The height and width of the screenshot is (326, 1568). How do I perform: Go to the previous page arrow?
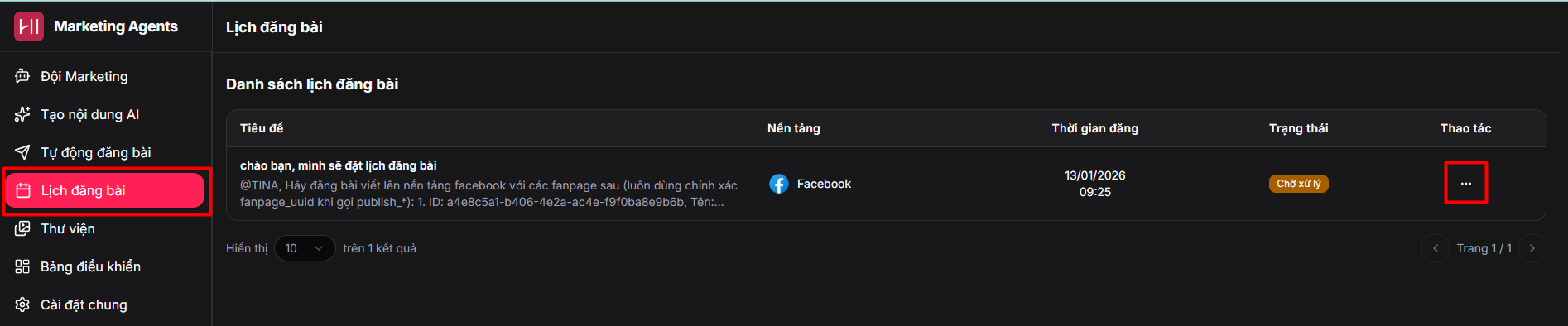click(1436, 248)
